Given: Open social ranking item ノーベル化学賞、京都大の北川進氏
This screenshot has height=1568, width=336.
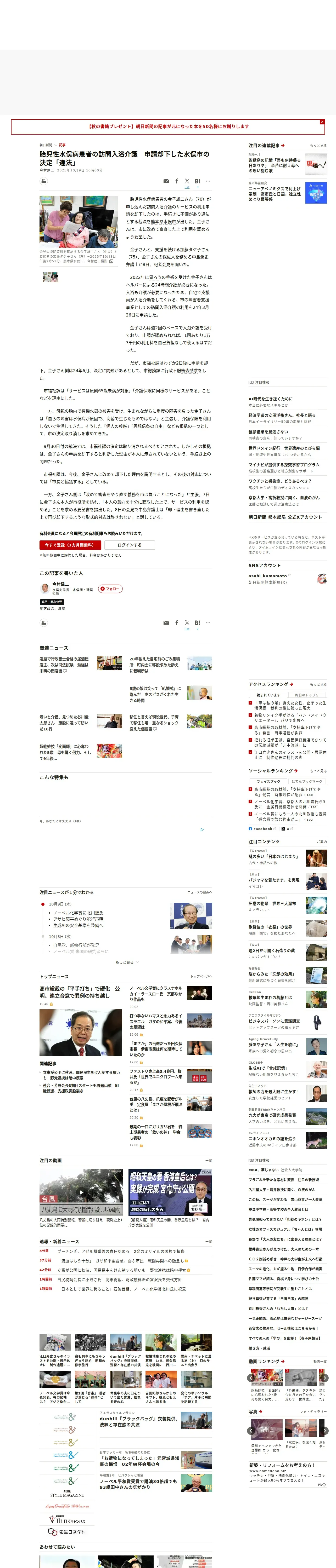Looking at the screenshot, I should [290, 804].
